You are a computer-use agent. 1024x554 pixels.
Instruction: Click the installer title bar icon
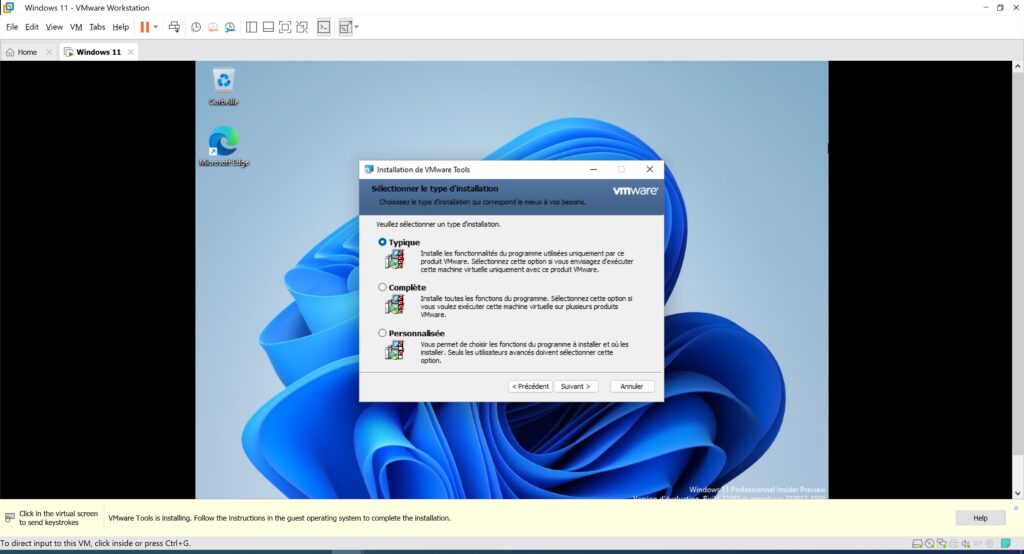(368, 169)
